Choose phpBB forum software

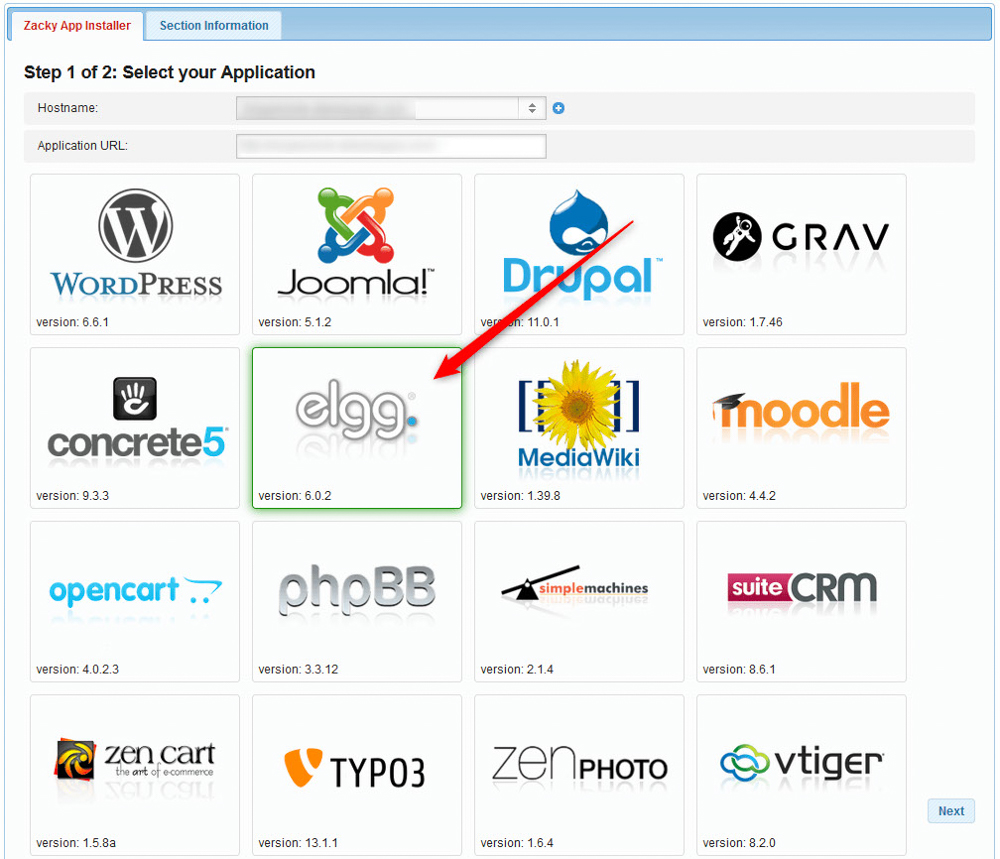[356, 600]
